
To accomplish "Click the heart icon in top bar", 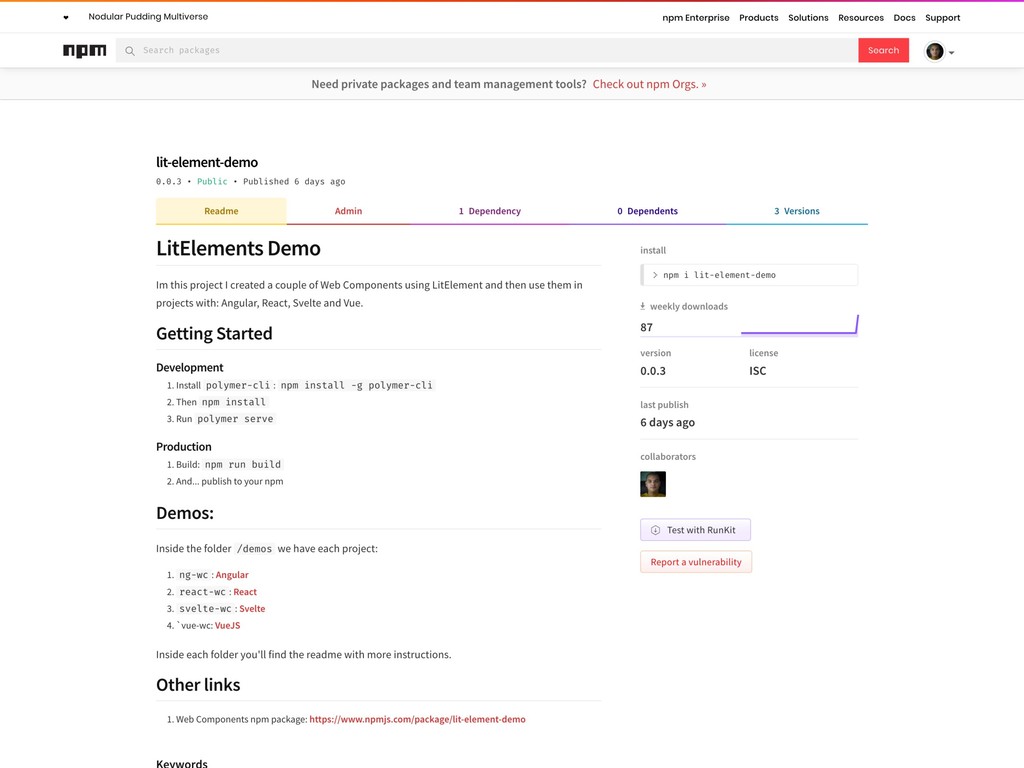I will [66, 18].
